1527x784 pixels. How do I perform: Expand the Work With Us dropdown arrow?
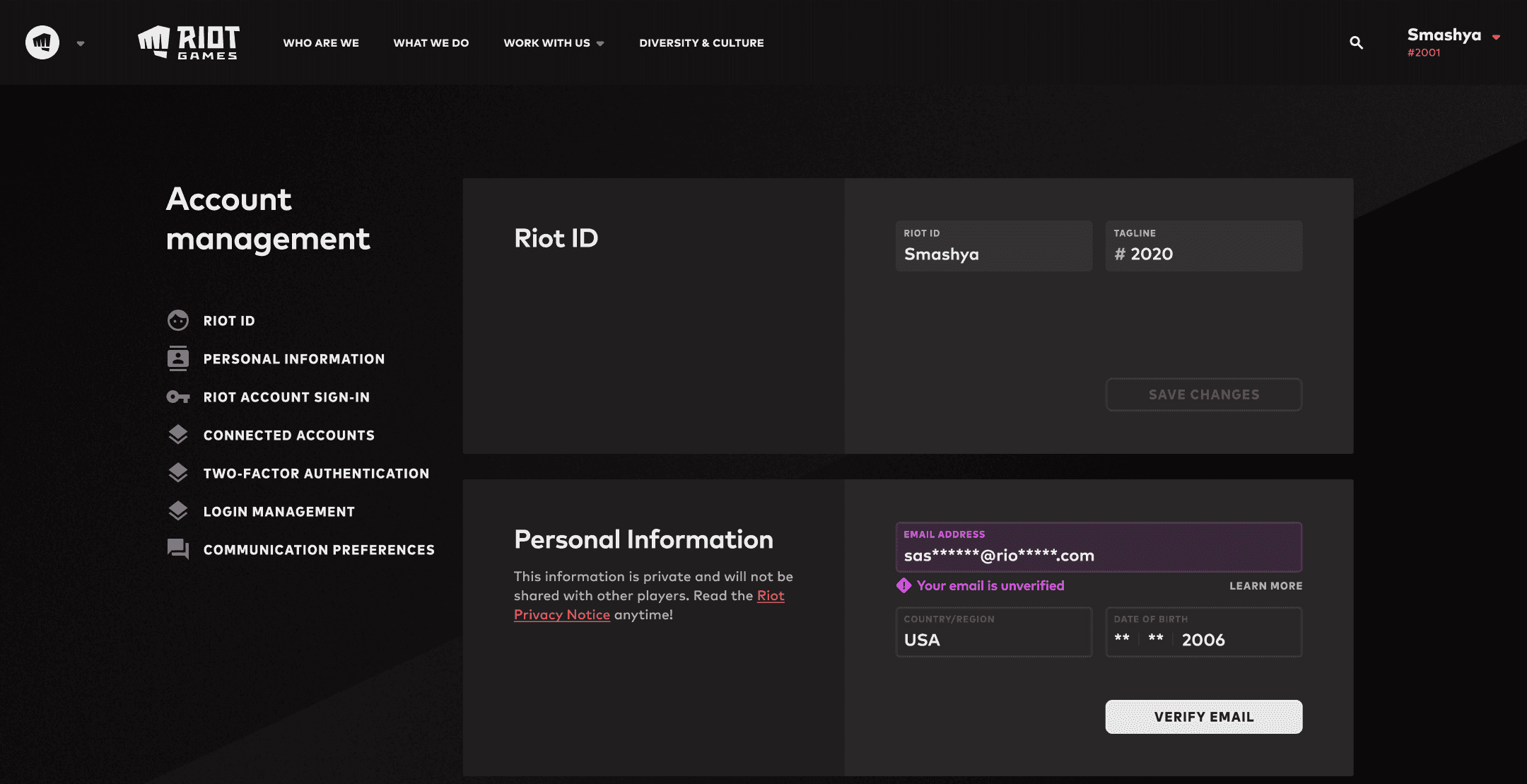point(600,44)
